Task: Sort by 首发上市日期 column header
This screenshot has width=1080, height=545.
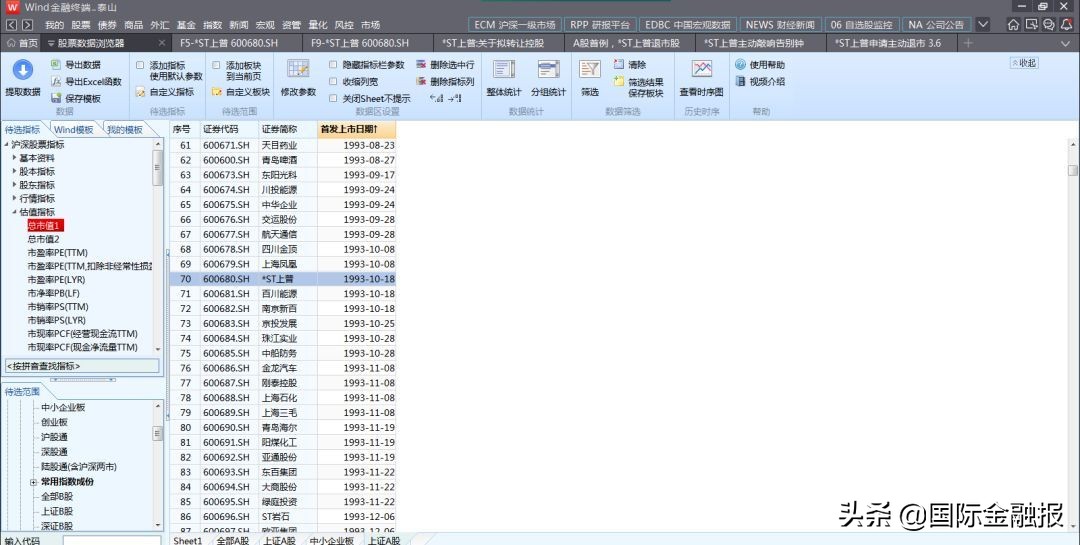Action: [x=356, y=130]
